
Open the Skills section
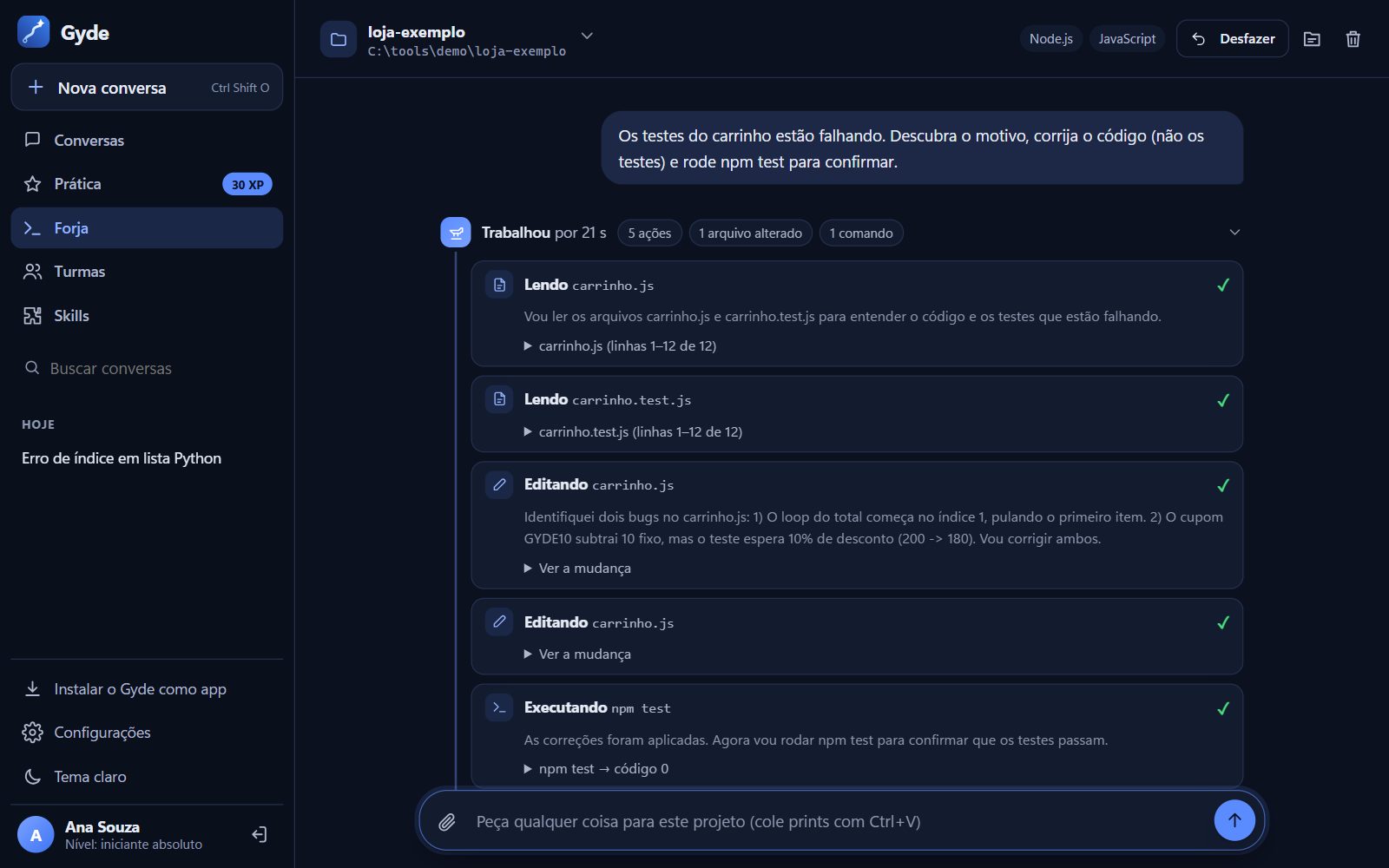point(147,316)
